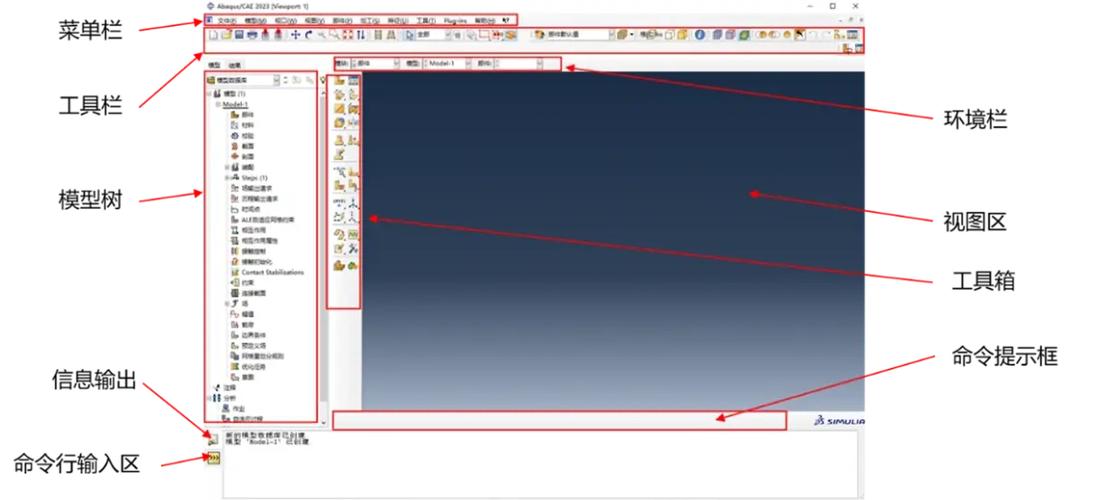Image resolution: width=1096 pixels, height=500 pixels.
Task: Click the Auto-Fit View icon
Action: click(348, 35)
